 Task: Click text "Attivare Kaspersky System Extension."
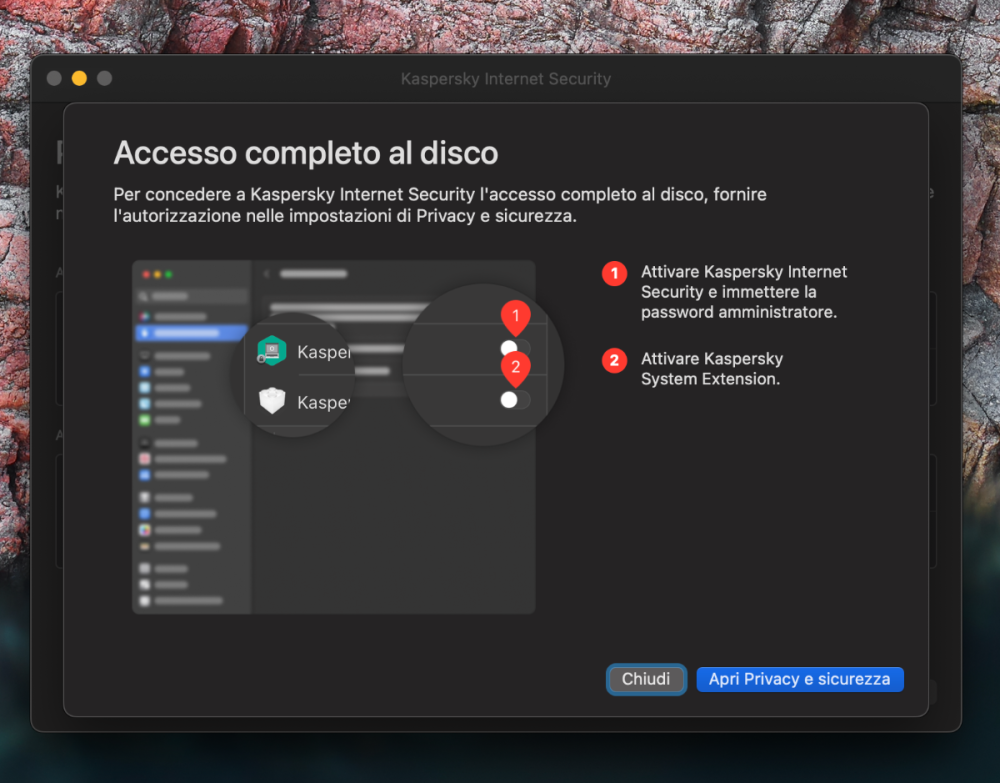click(x=712, y=369)
